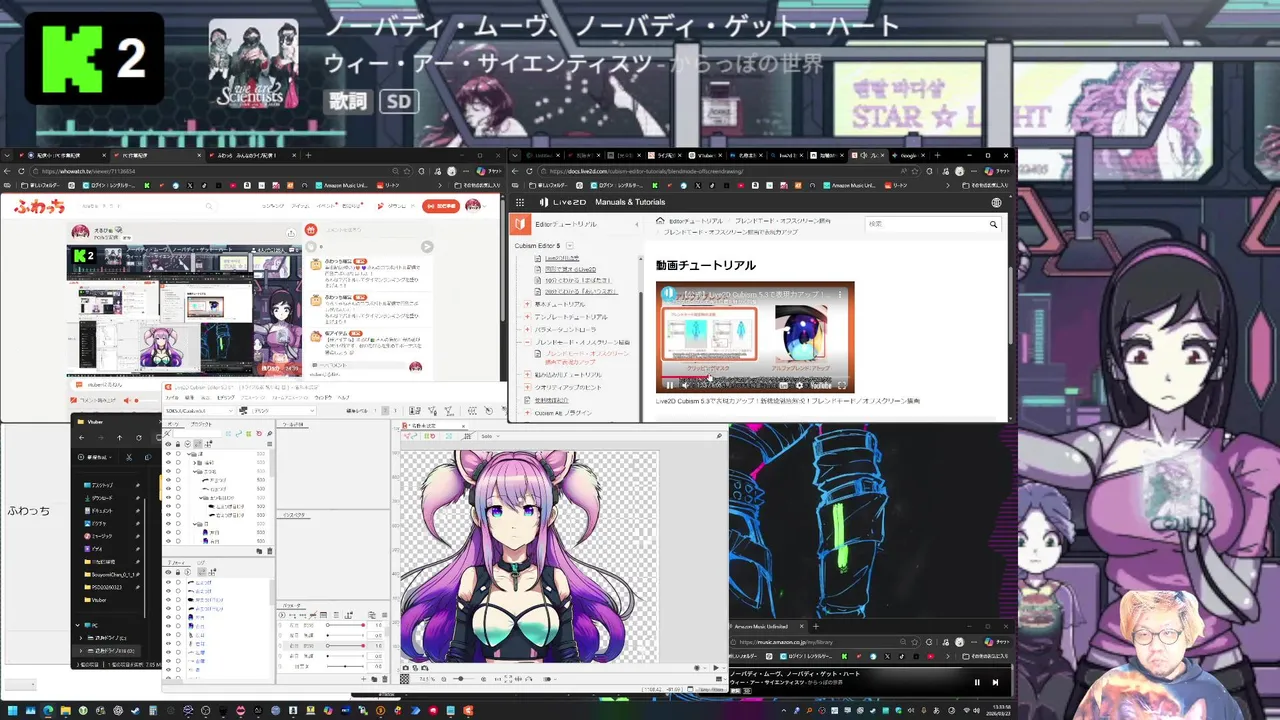Open the YouTube video three-dot menu

point(841,295)
